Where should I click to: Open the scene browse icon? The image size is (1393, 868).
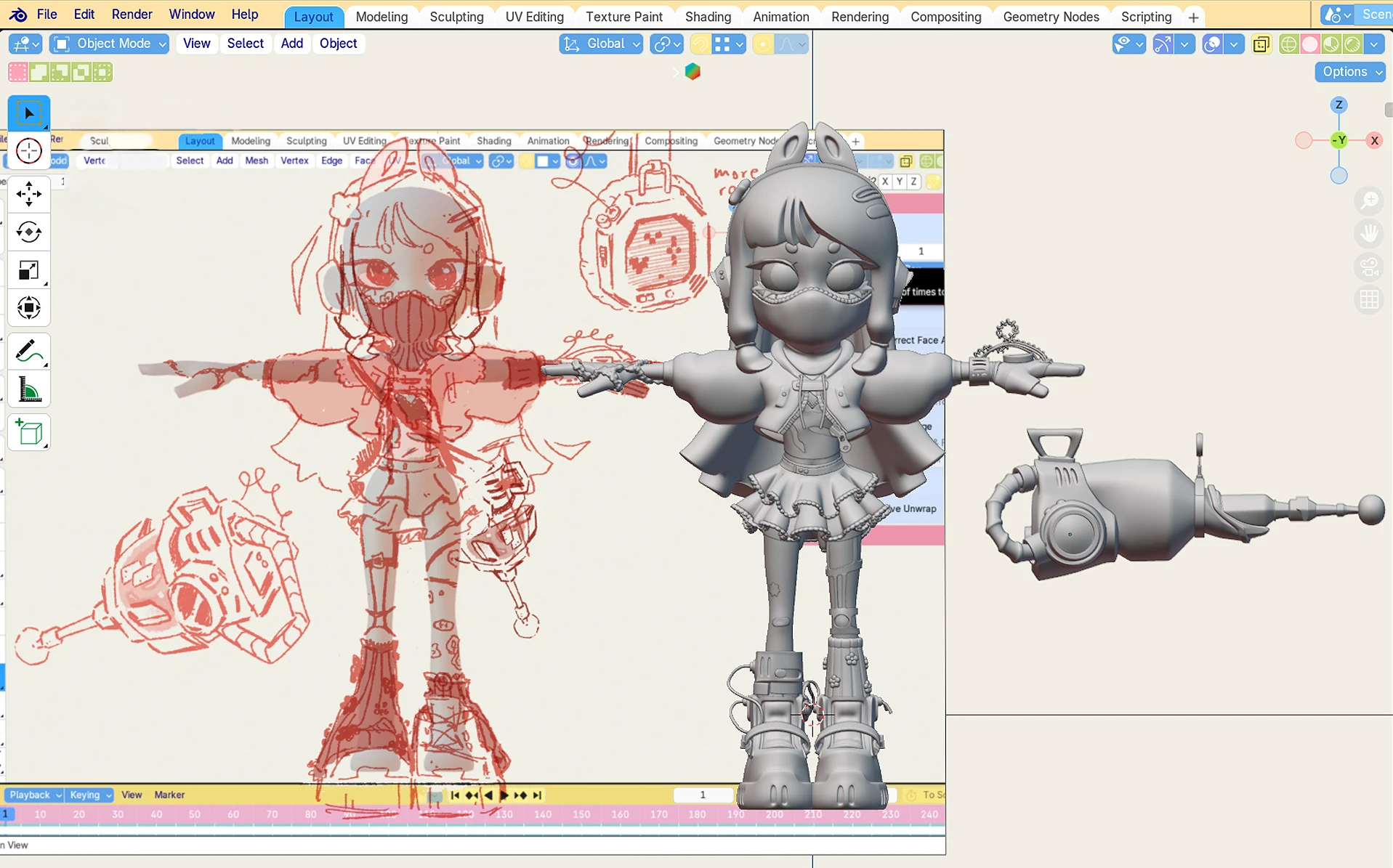(1337, 15)
